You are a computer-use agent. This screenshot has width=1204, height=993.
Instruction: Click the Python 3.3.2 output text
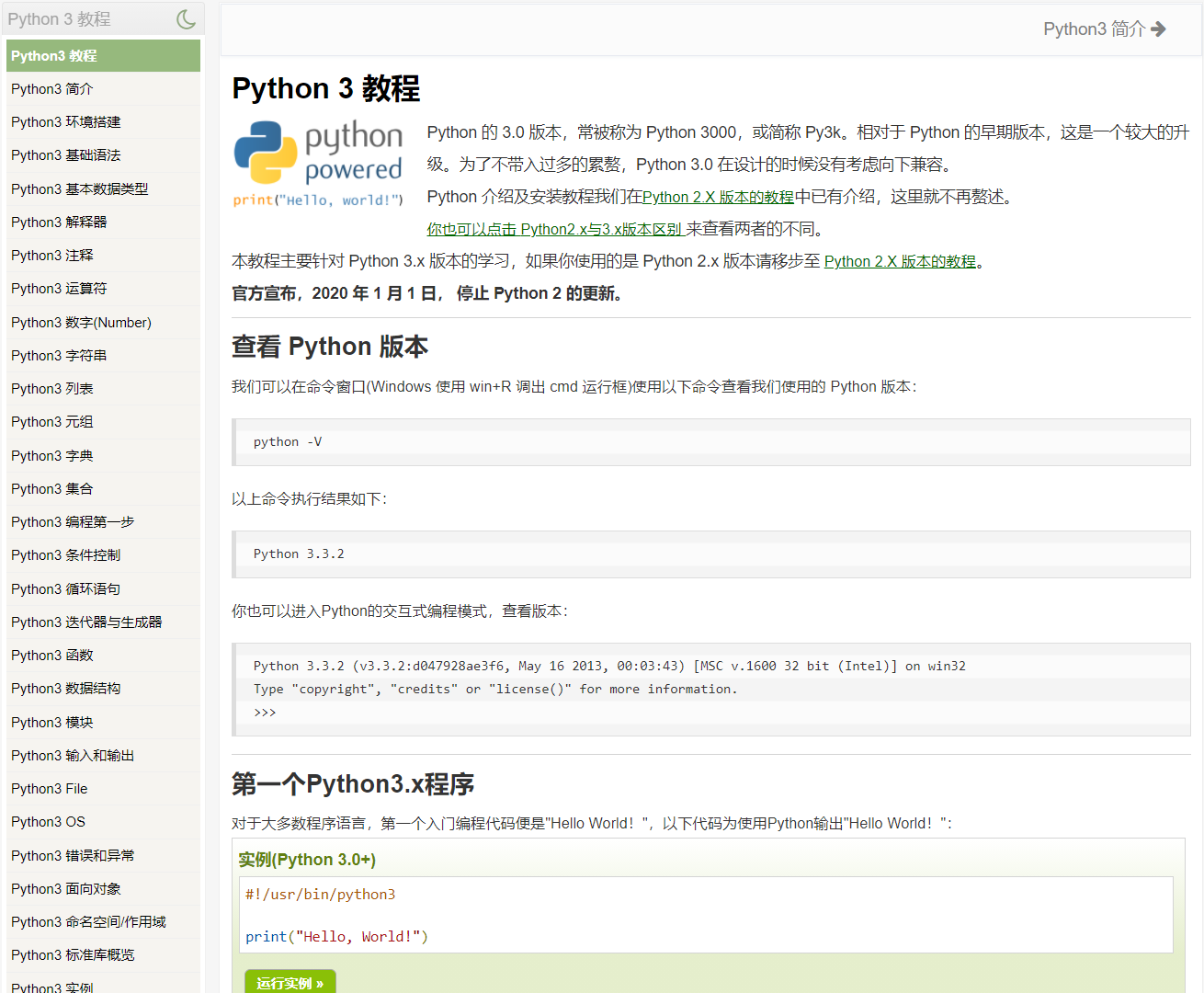point(299,554)
